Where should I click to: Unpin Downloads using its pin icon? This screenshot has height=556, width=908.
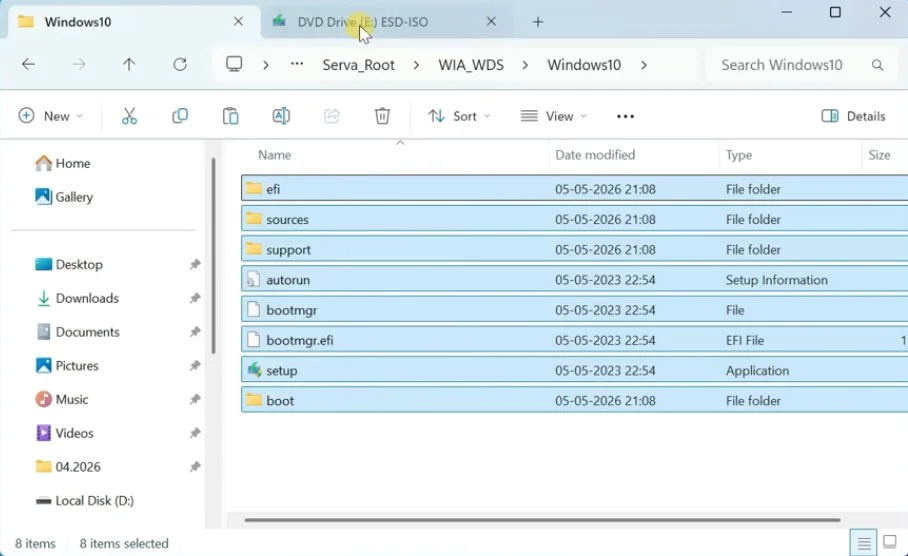pyautogui.click(x=195, y=298)
